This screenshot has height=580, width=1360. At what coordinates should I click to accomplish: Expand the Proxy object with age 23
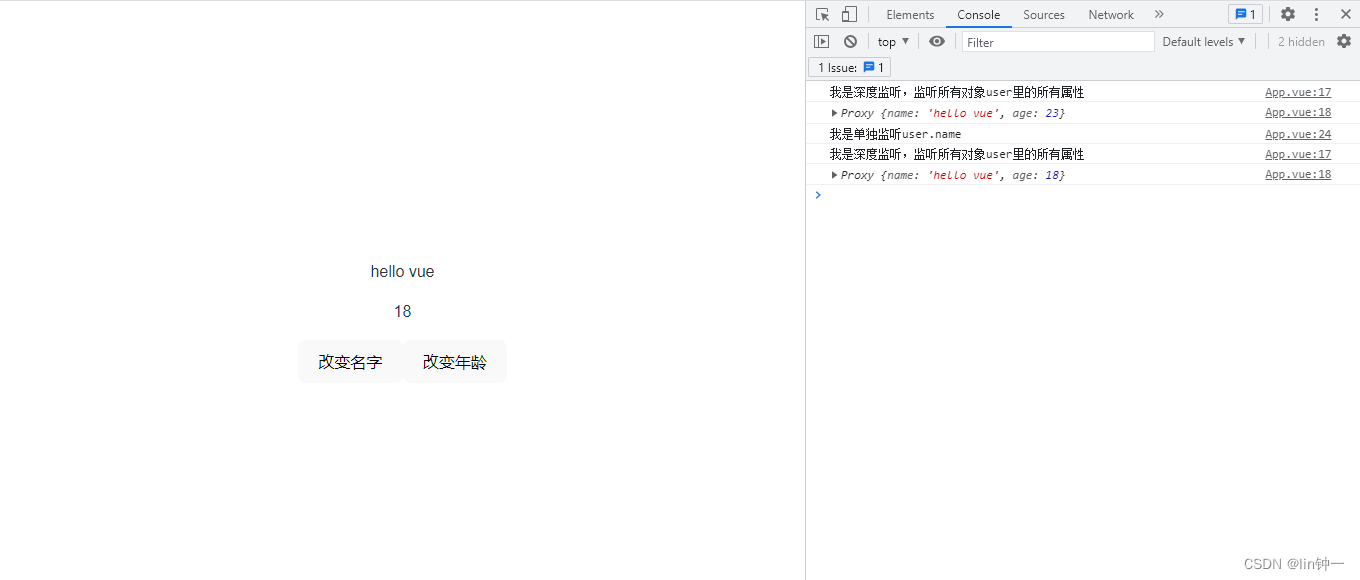(835, 113)
